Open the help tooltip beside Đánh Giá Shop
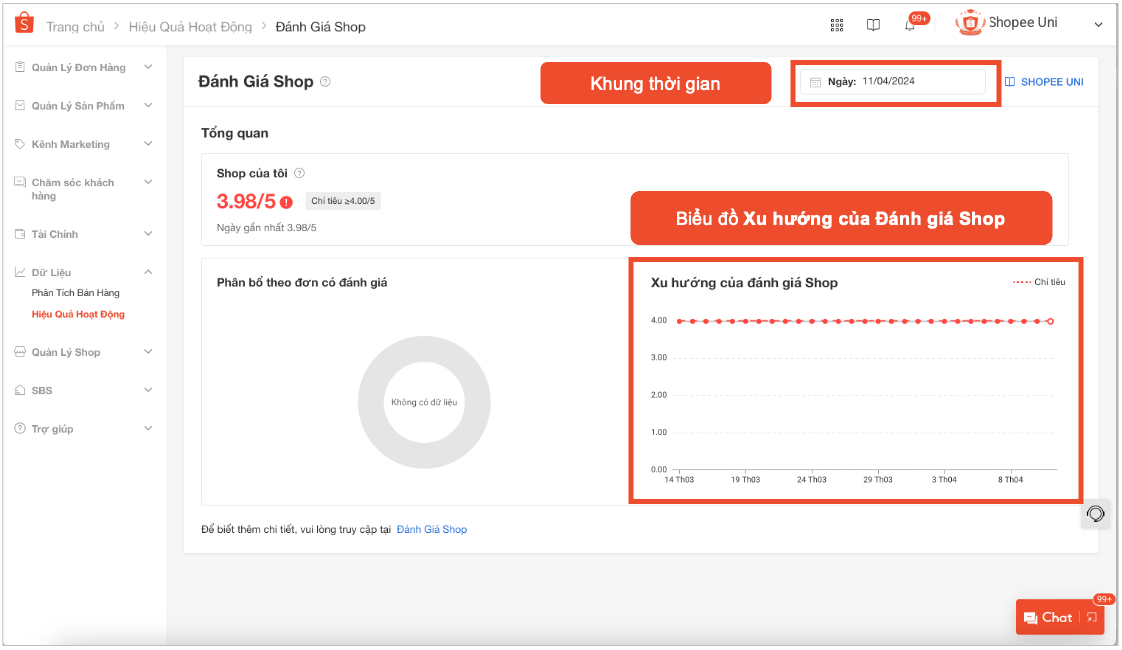This screenshot has height=650, width=1122. pyautogui.click(x=324, y=82)
